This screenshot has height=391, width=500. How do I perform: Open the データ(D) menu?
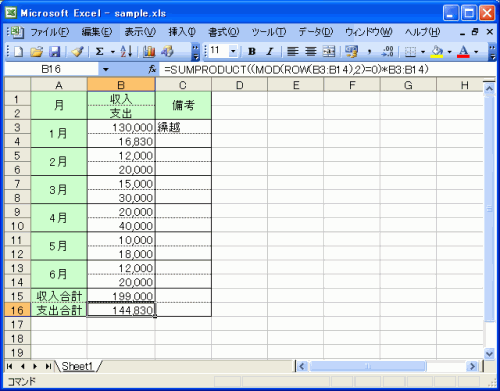tap(316, 32)
